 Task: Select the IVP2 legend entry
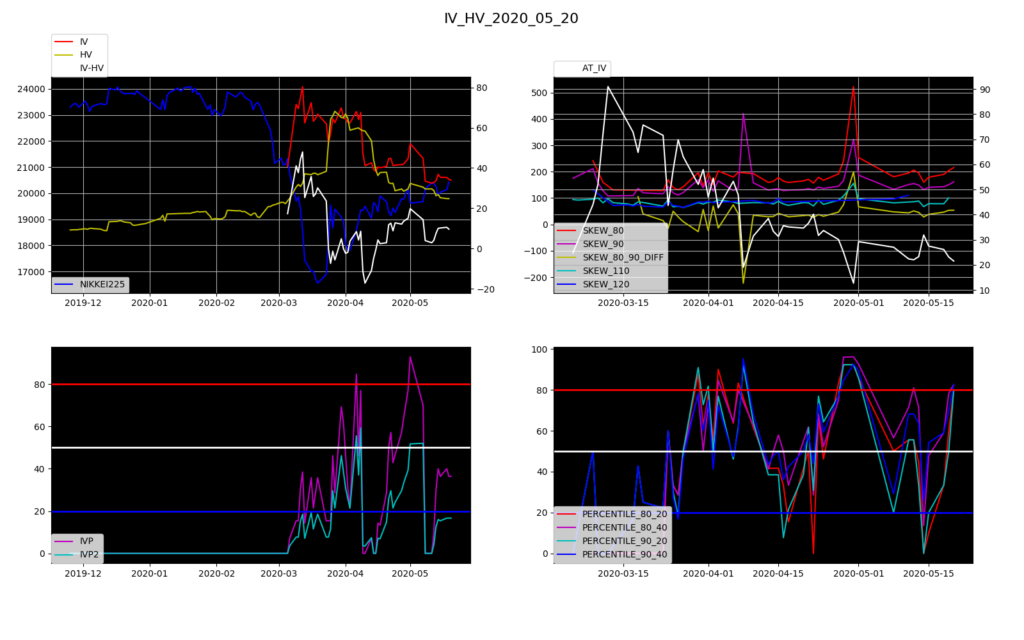point(90,553)
